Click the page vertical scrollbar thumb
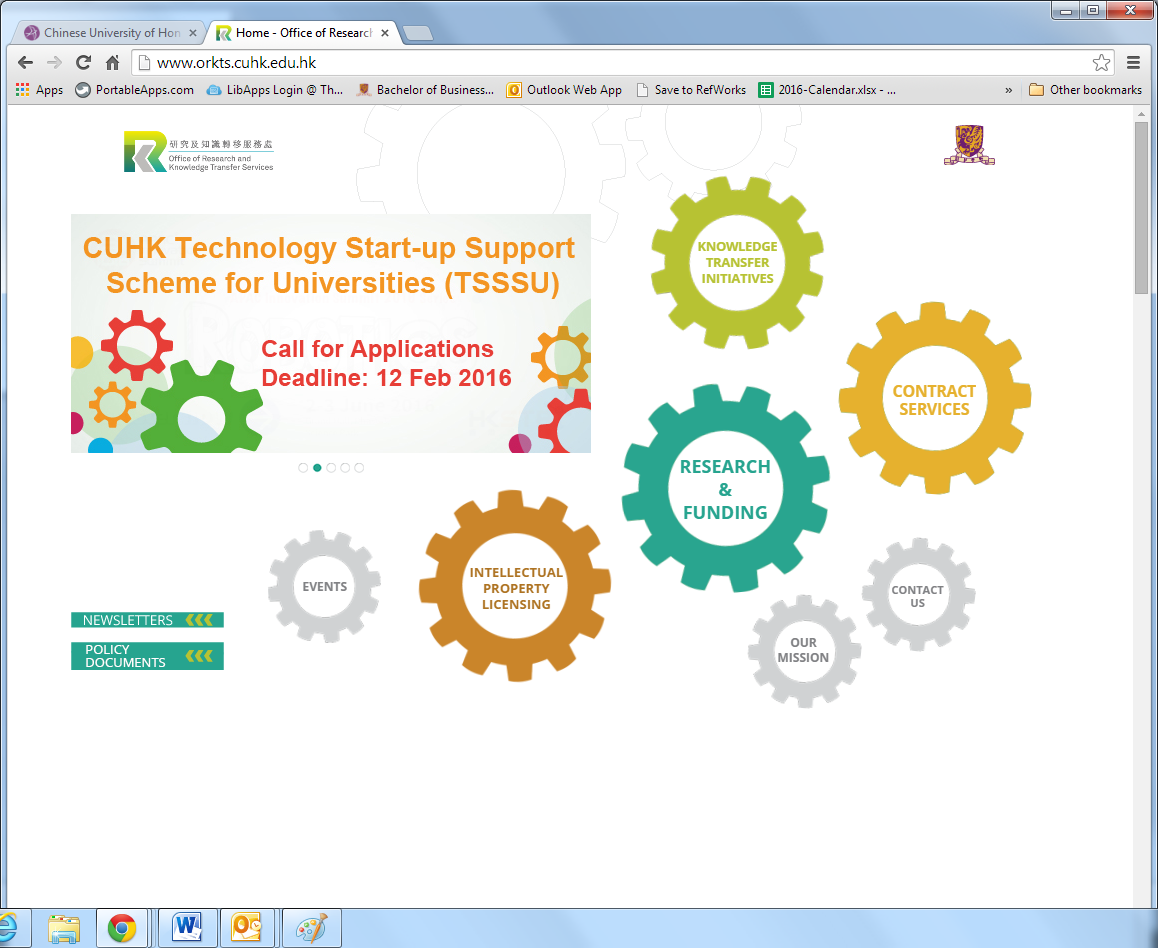The width and height of the screenshot is (1158, 948). [x=1141, y=208]
